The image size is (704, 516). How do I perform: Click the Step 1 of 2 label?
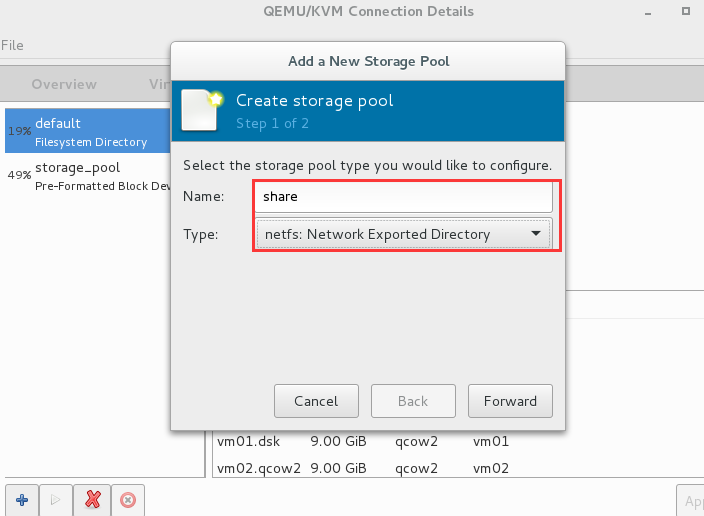[273, 123]
